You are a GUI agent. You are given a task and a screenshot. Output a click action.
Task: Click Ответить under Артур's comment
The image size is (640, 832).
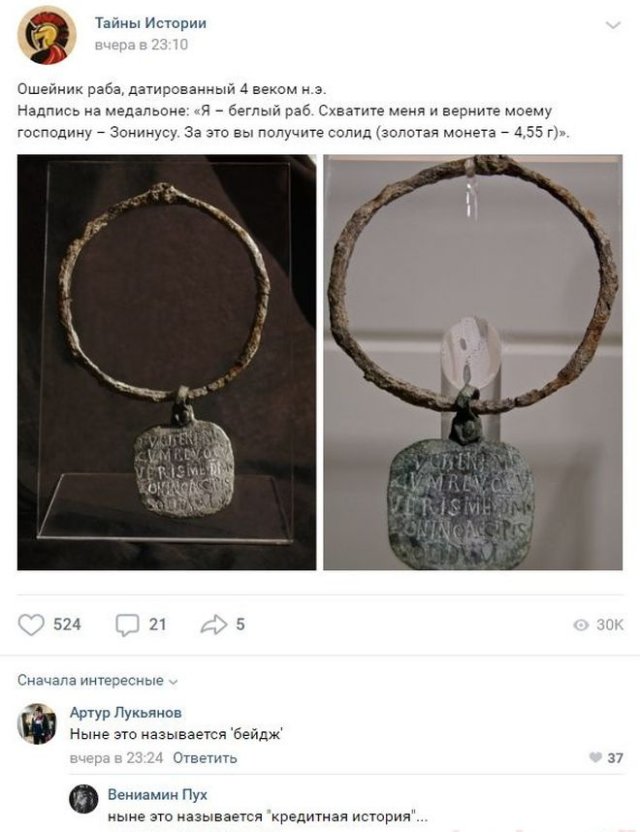pyautogui.click(x=205, y=758)
